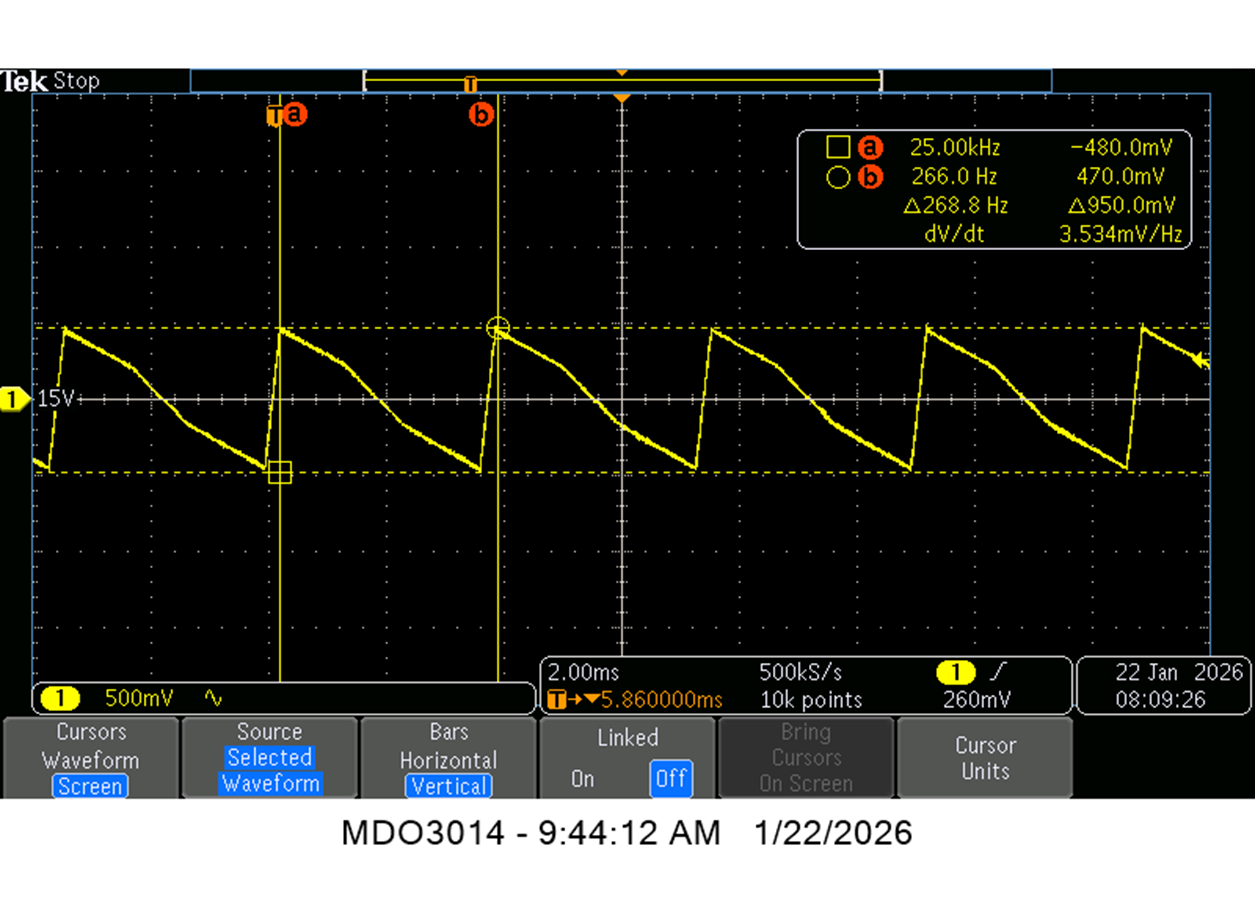Click the record view bar at the top
The height and width of the screenshot is (913, 1255).
click(620, 81)
